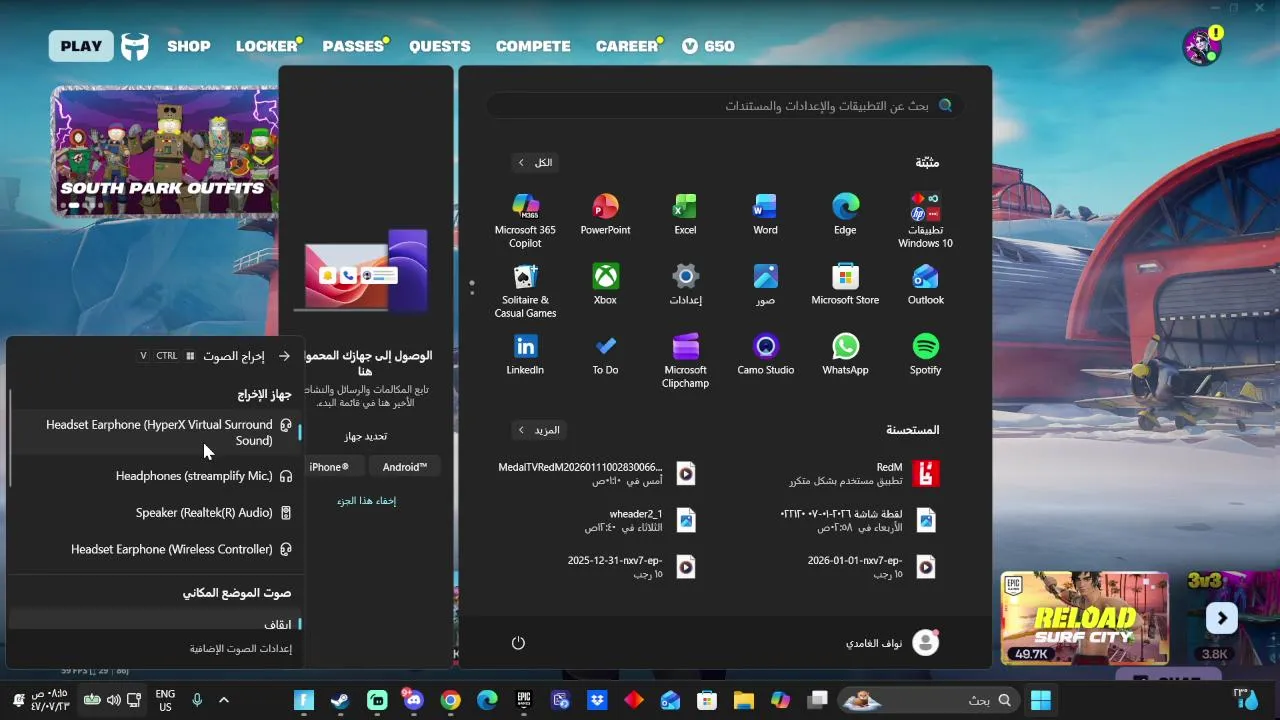This screenshot has width=1280, height=720.
Task: Launch PowerPoint from the Start menu
Action: coord(605,215)
